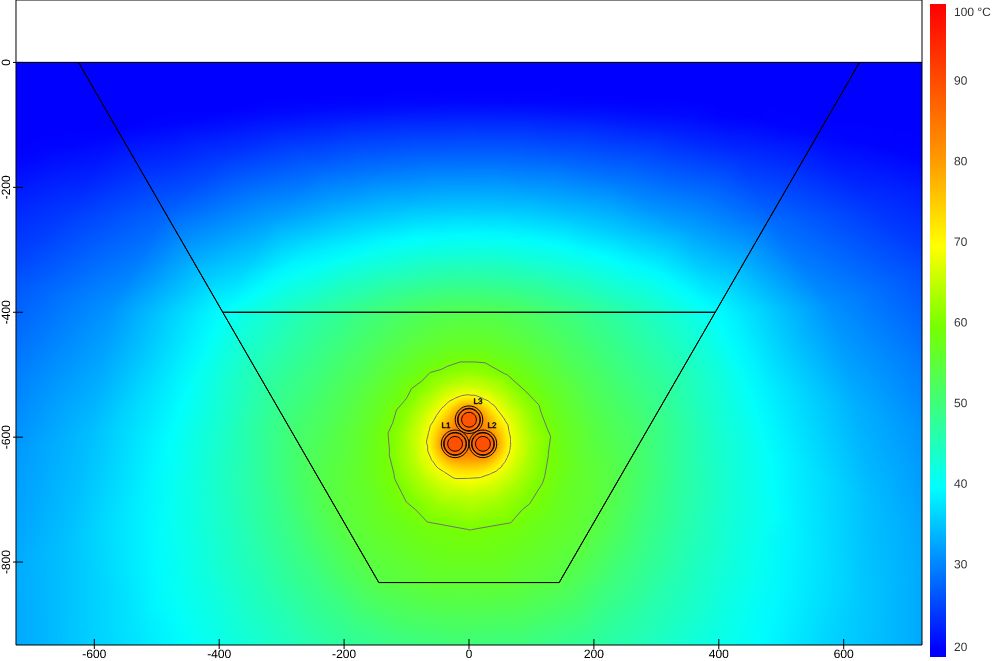
Task: Click the L1 cable conductor
Action: [454, 443]
